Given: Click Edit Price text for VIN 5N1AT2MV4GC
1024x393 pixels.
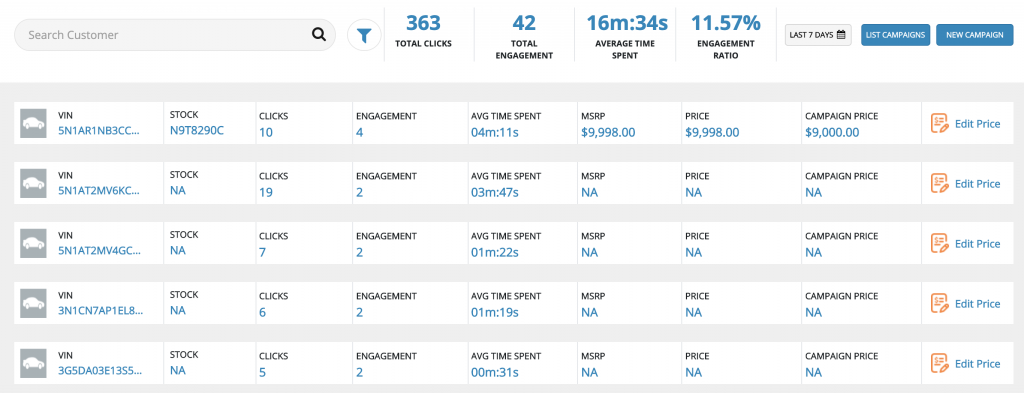Looking at the screenshot, I should pyautogui.click(x=977, y=244).
